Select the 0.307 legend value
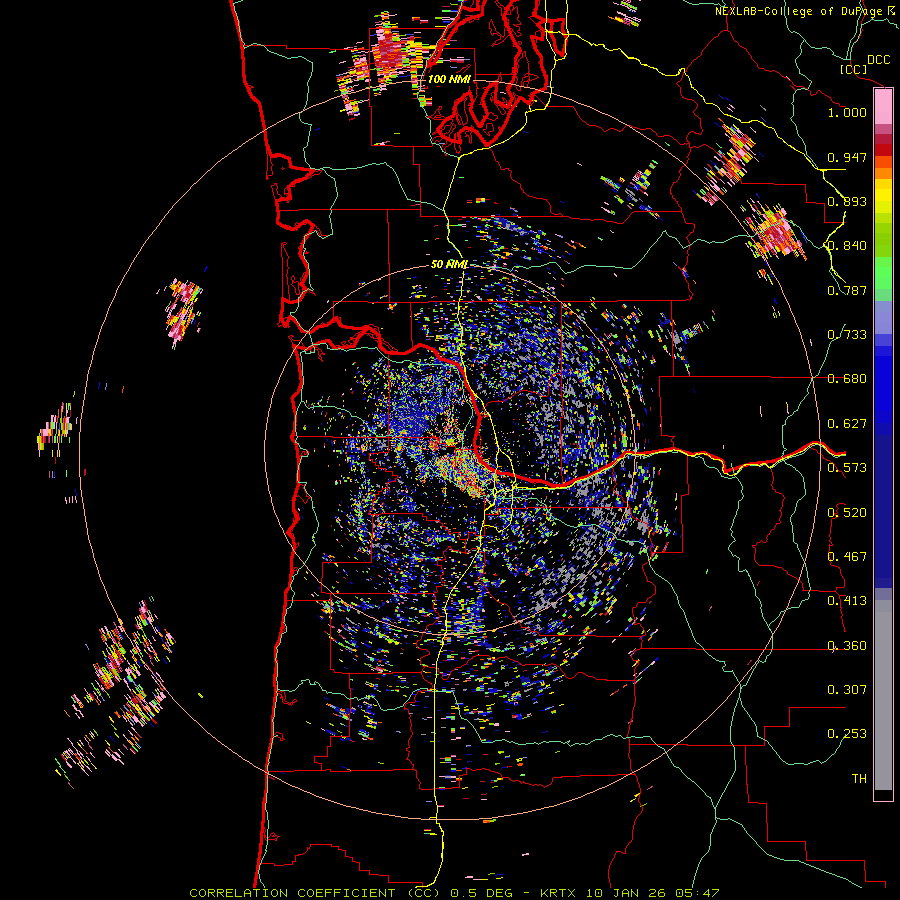This screenshot has width=900, height=900. (x=847, y=689)
